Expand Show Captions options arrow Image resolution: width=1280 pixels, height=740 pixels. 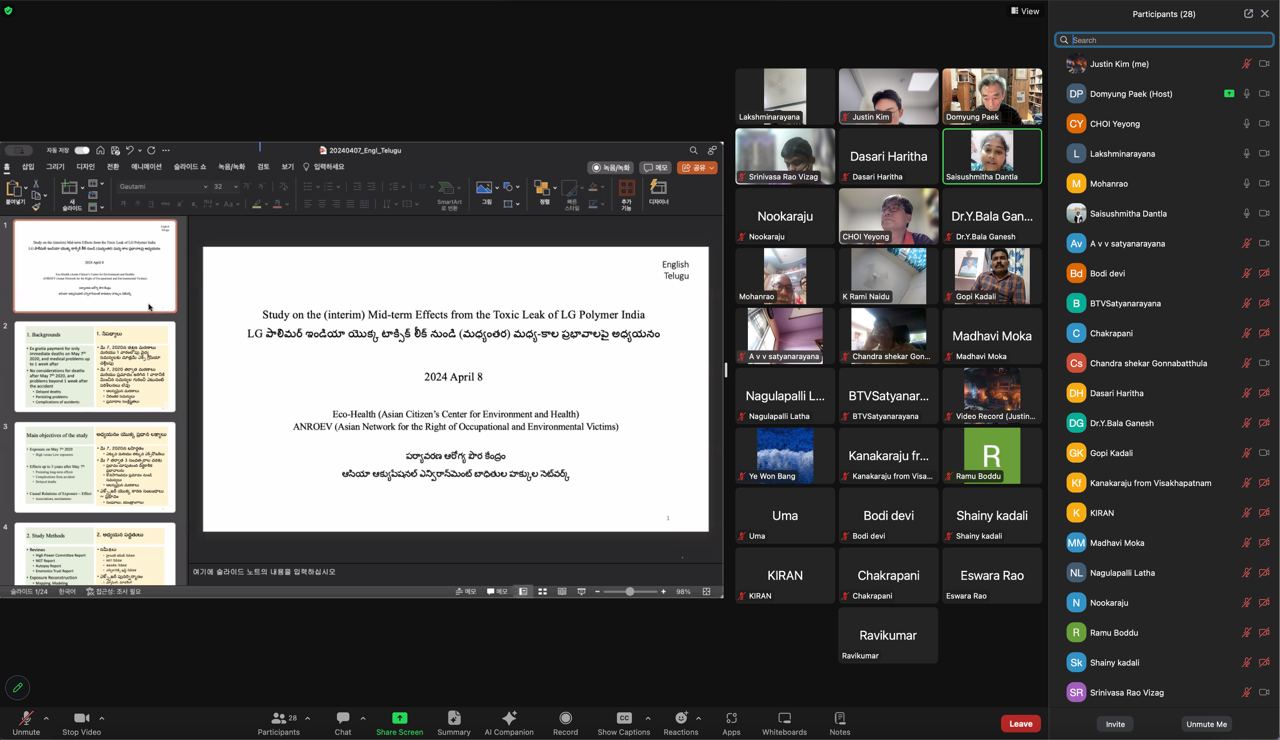(648, 718)
